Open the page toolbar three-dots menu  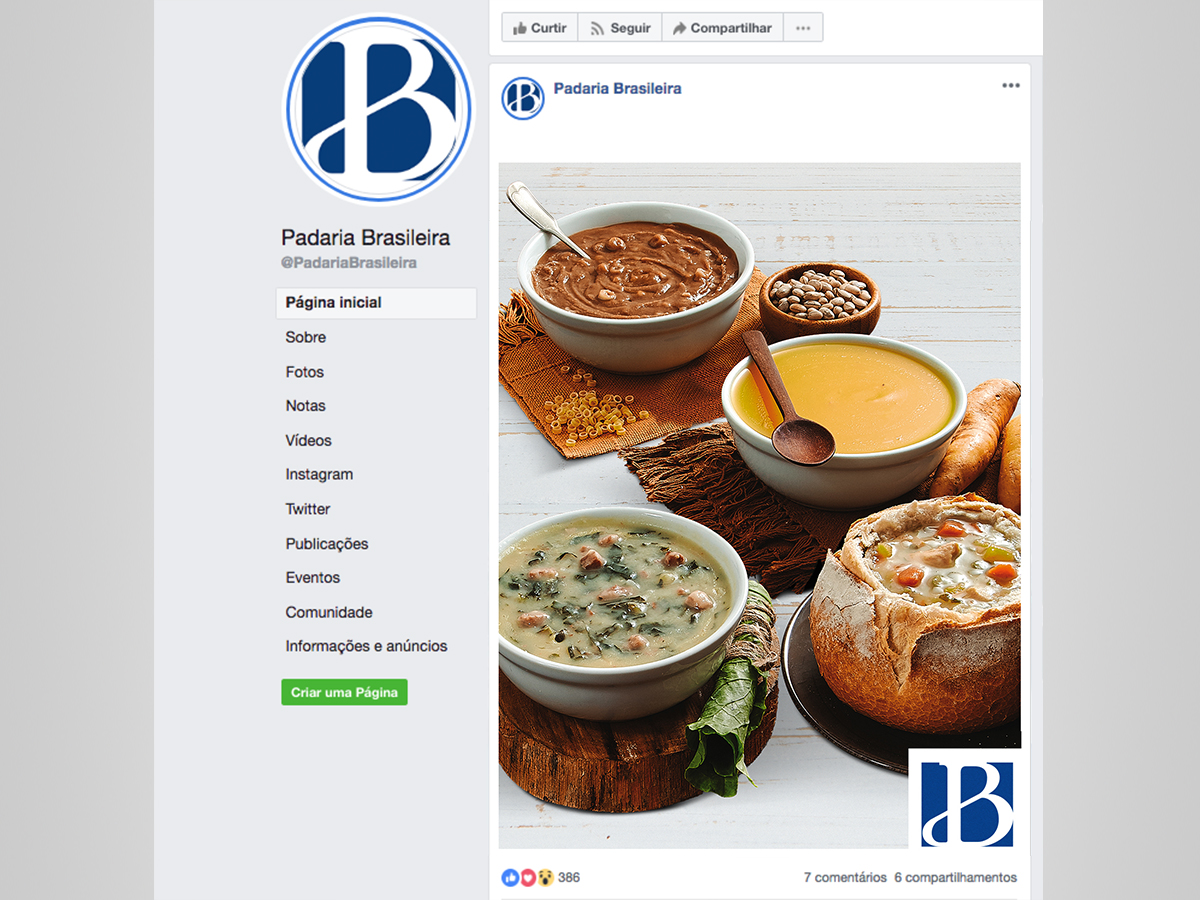803,28
